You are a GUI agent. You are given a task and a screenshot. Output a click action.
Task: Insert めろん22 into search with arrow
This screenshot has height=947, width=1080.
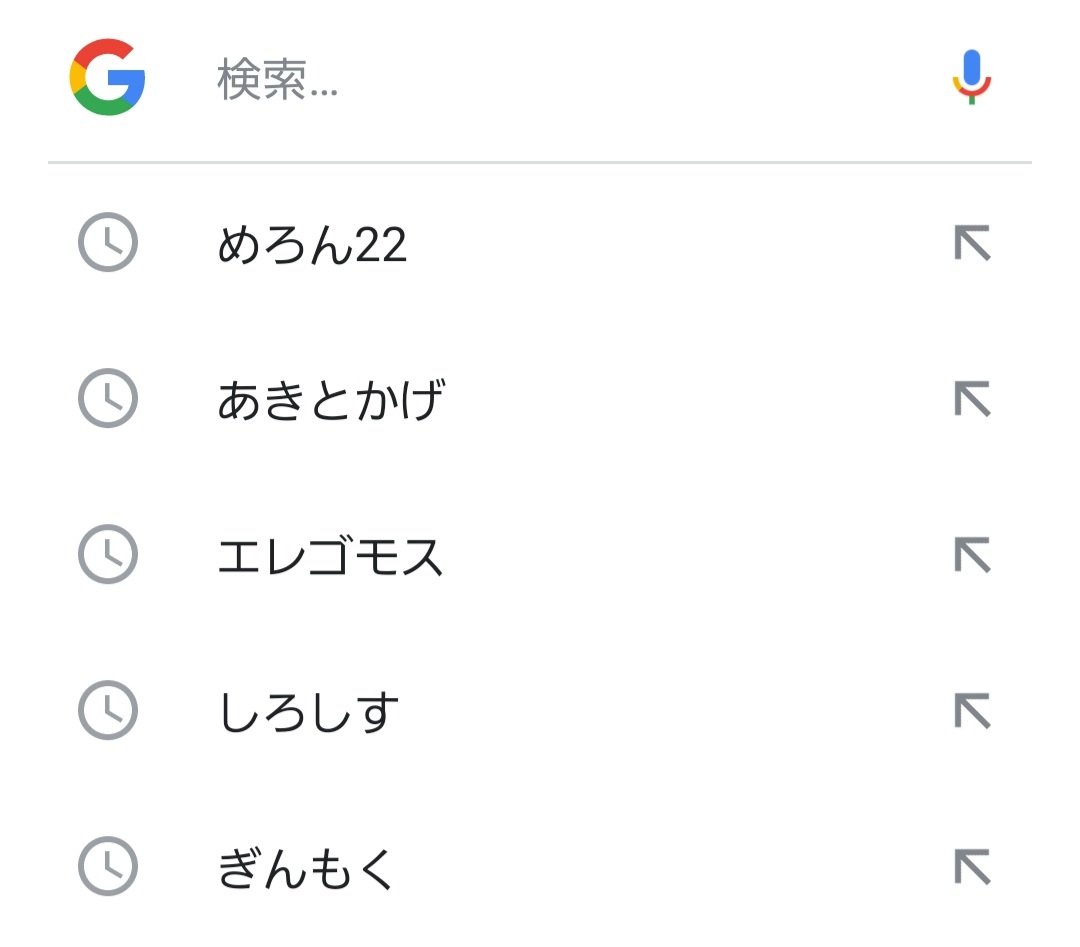click(x=972, y=243)
